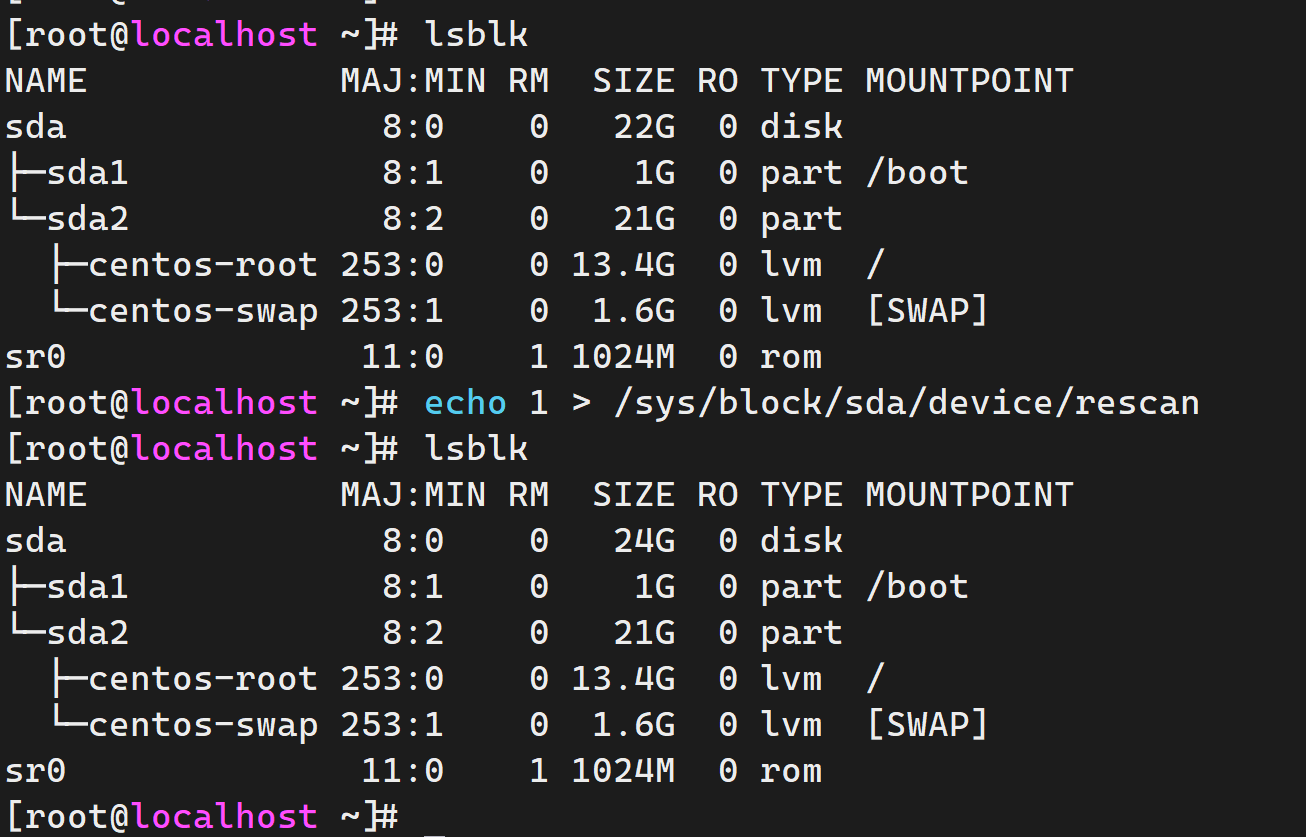This screenshot has height=837, width=1306.
Task: Click the lsblk command typed after echo
Action: (476, 449)
